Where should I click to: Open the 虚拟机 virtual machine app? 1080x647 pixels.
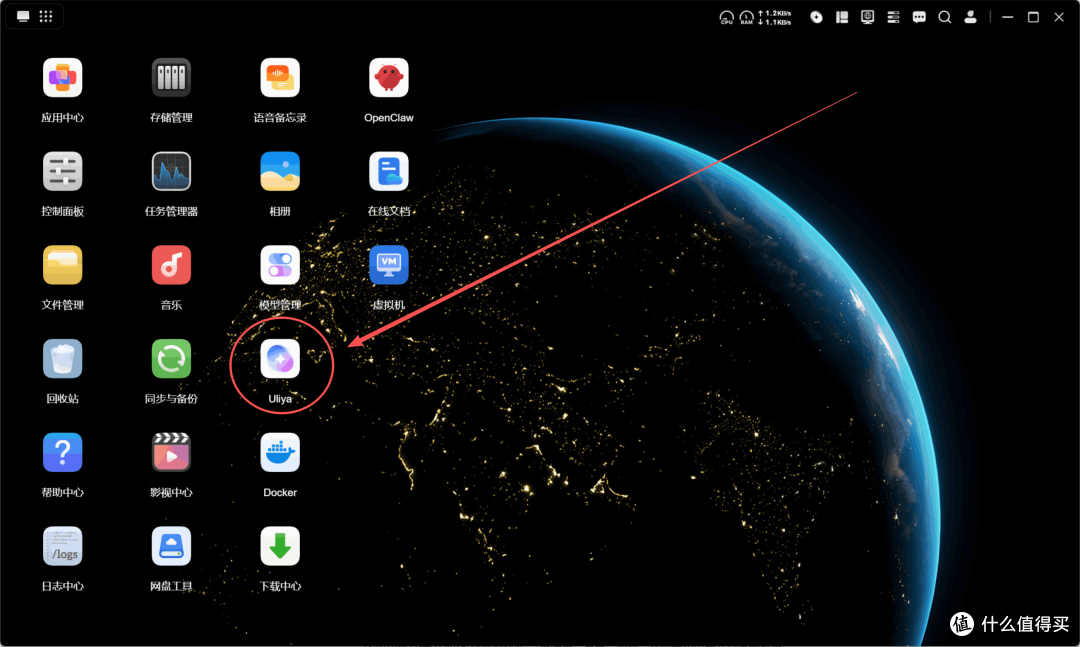pos(389,265)
